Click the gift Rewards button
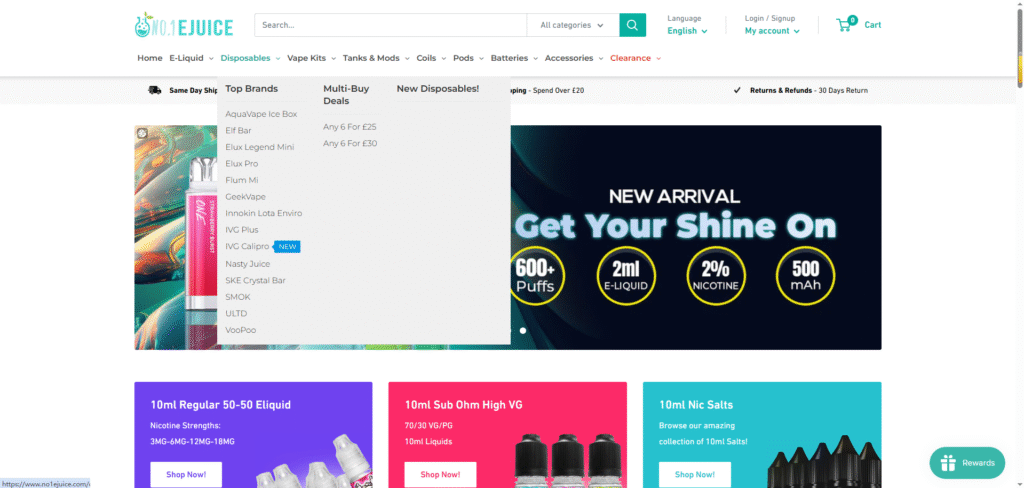Screen dimensions: 1024x488 (967, 463)
